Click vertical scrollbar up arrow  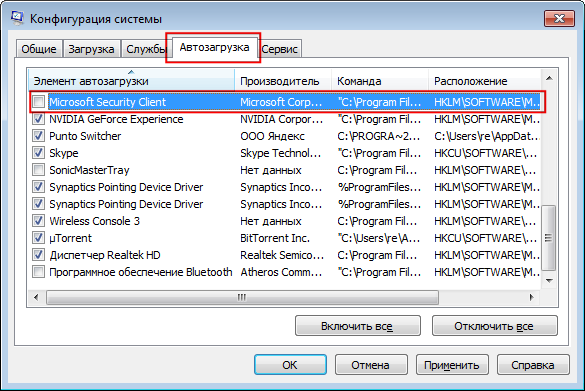[x=549, y=78]
